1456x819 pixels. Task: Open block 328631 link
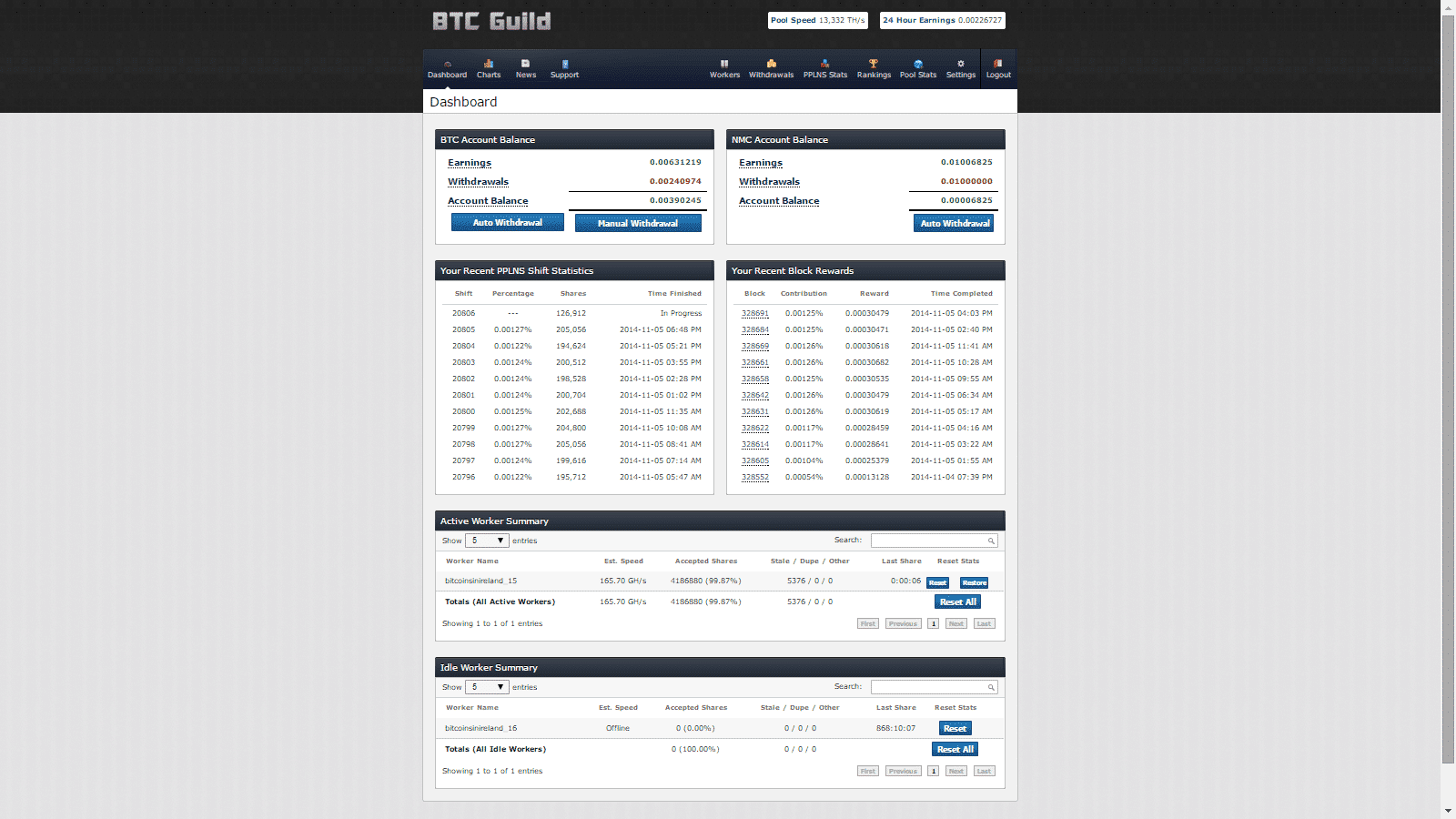point(755,411)
